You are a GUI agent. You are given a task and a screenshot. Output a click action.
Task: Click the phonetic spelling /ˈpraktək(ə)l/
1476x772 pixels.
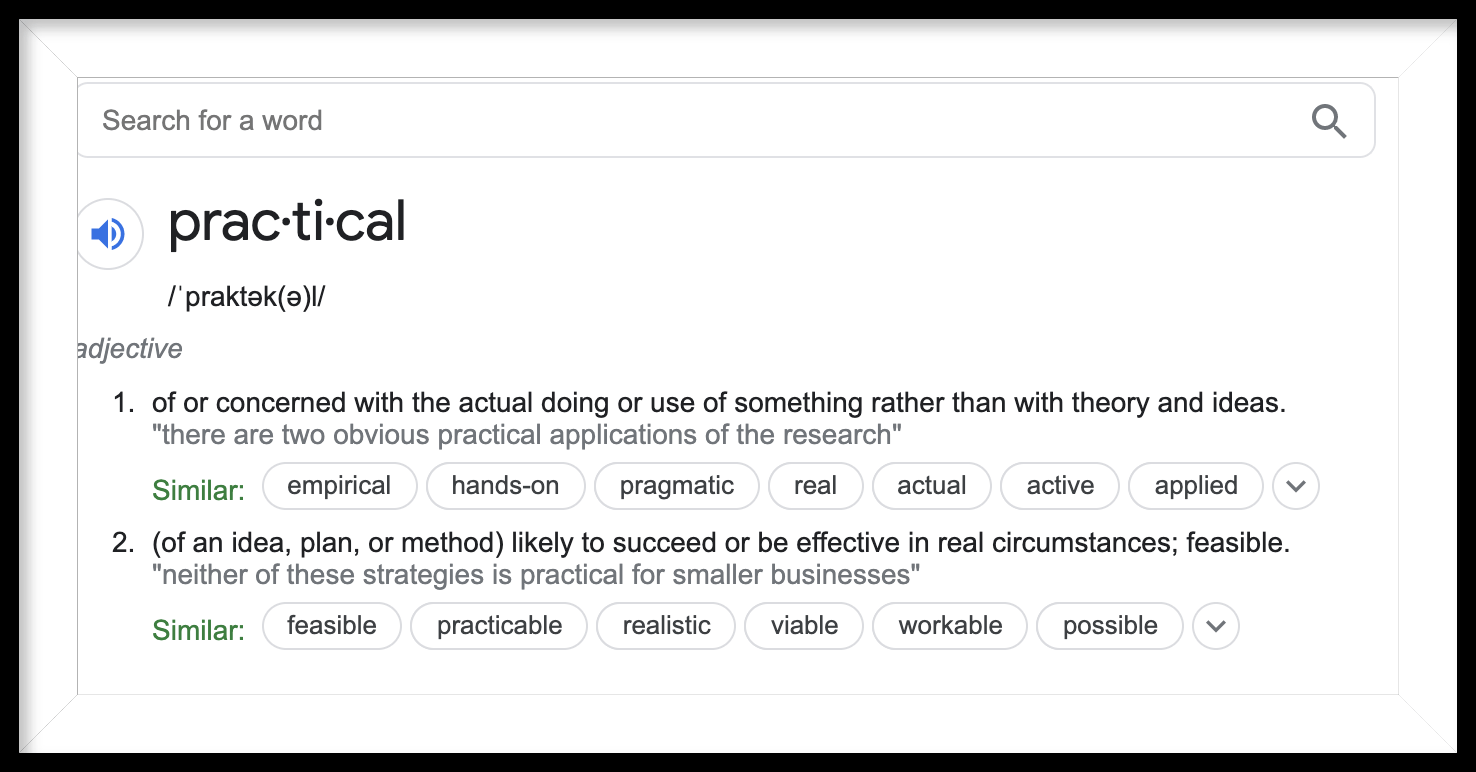point(246,298)
